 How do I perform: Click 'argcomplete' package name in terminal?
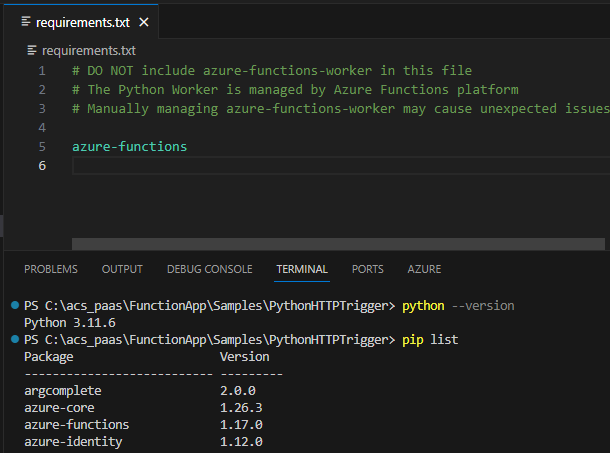(x=63, y=391)
